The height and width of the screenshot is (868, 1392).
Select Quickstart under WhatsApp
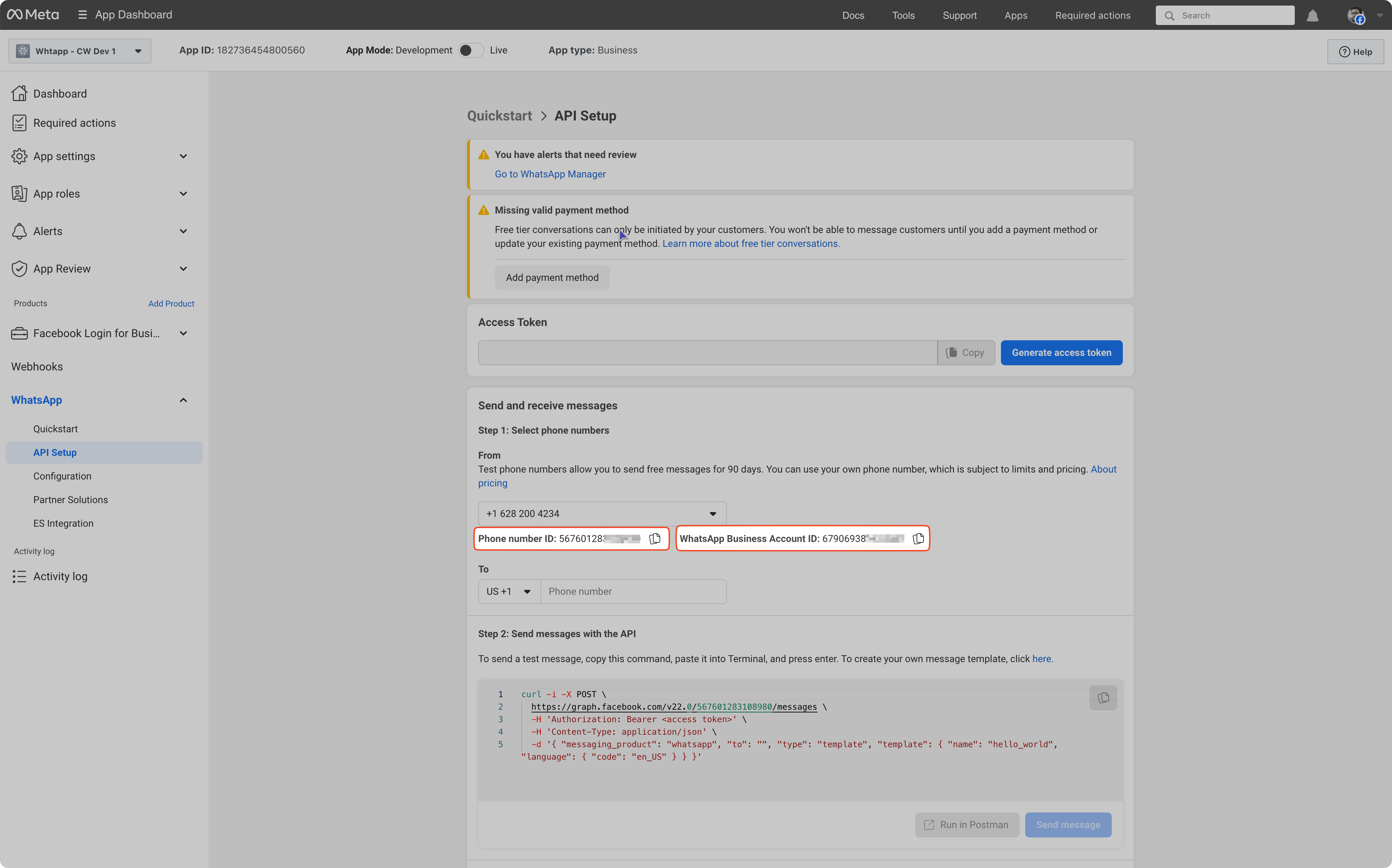pyautogui.click(x=55, y=429)
